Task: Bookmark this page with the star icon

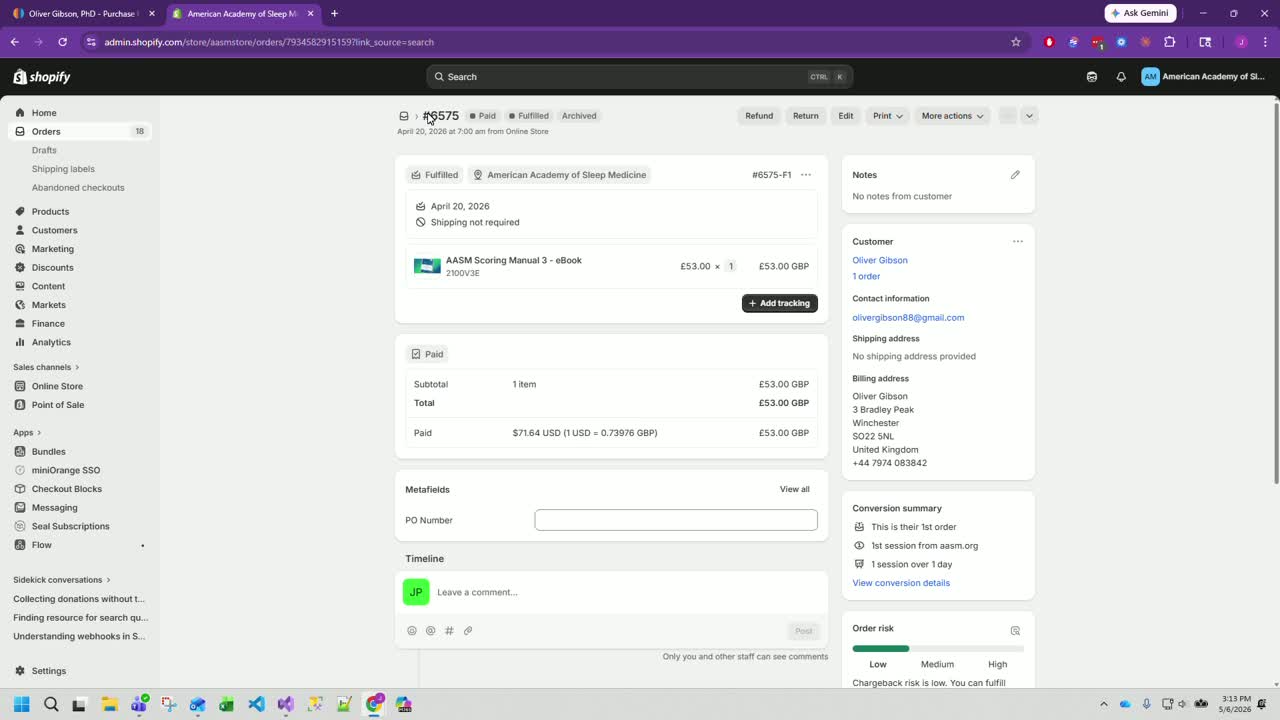Action: click(1016, 42)
